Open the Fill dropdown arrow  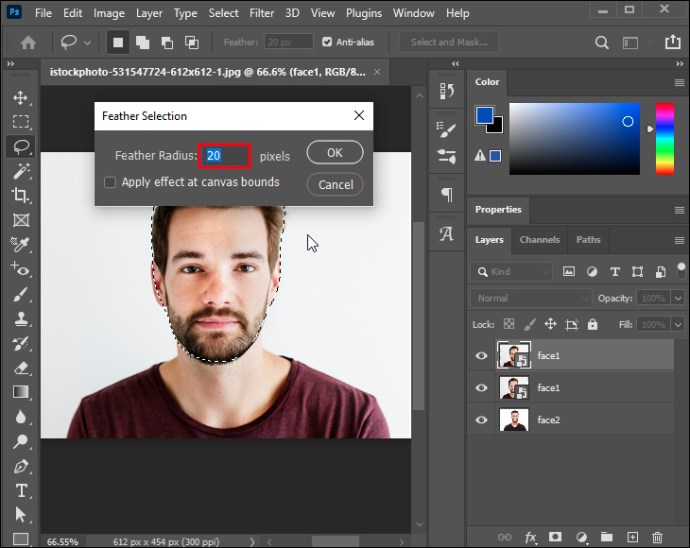tap(678, 325)
